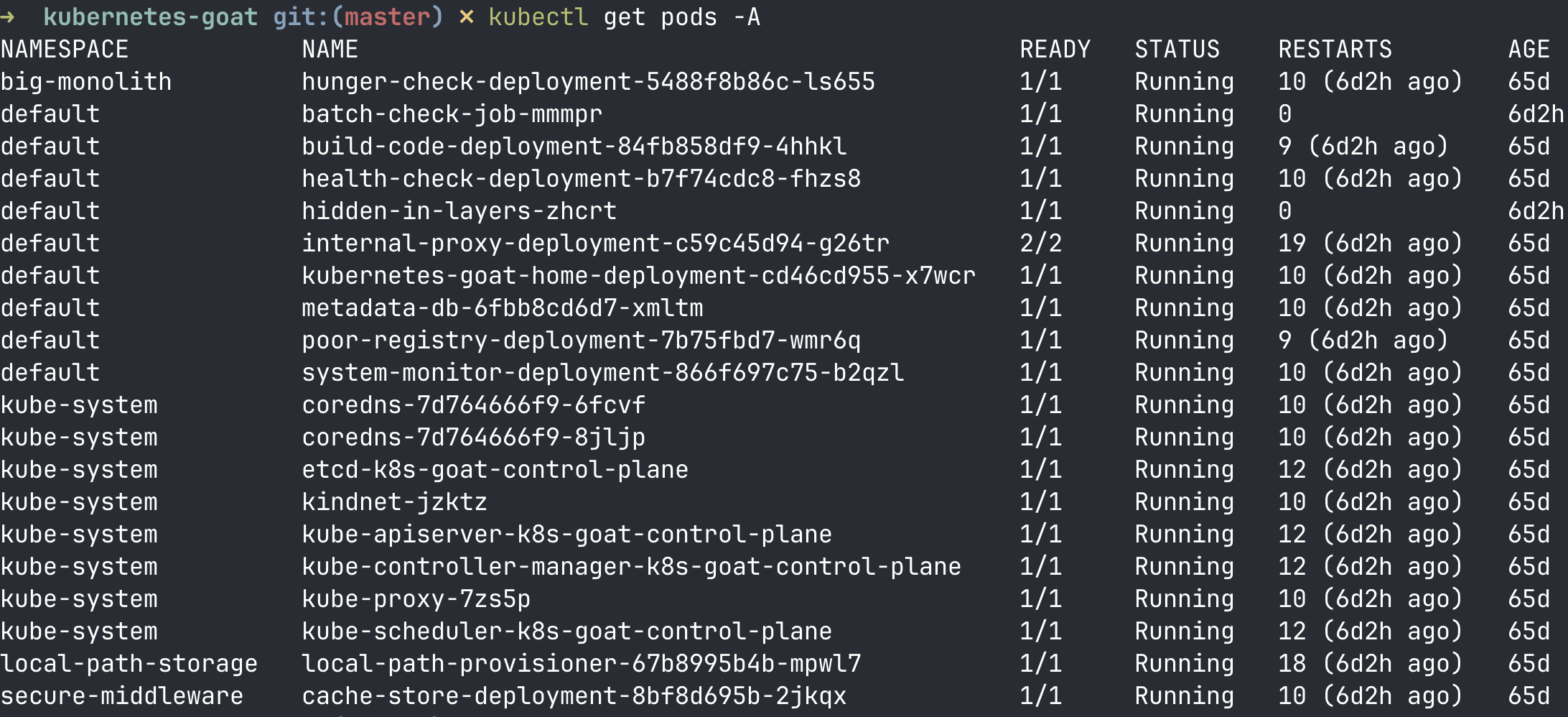Select pod name kube-scheduler-k8s-goat-control-plane
Screen dimensions: 1568x717
(x=566, y=631)
